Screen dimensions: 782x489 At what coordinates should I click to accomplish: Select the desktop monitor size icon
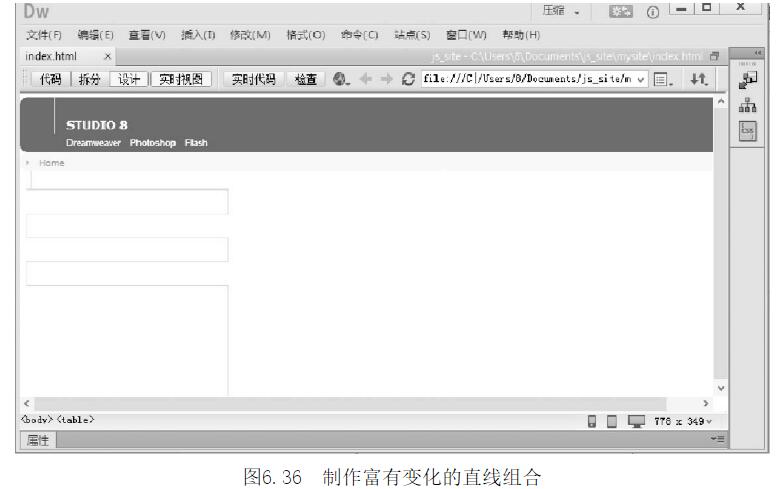pyautogui.click(x=635, y=420)
